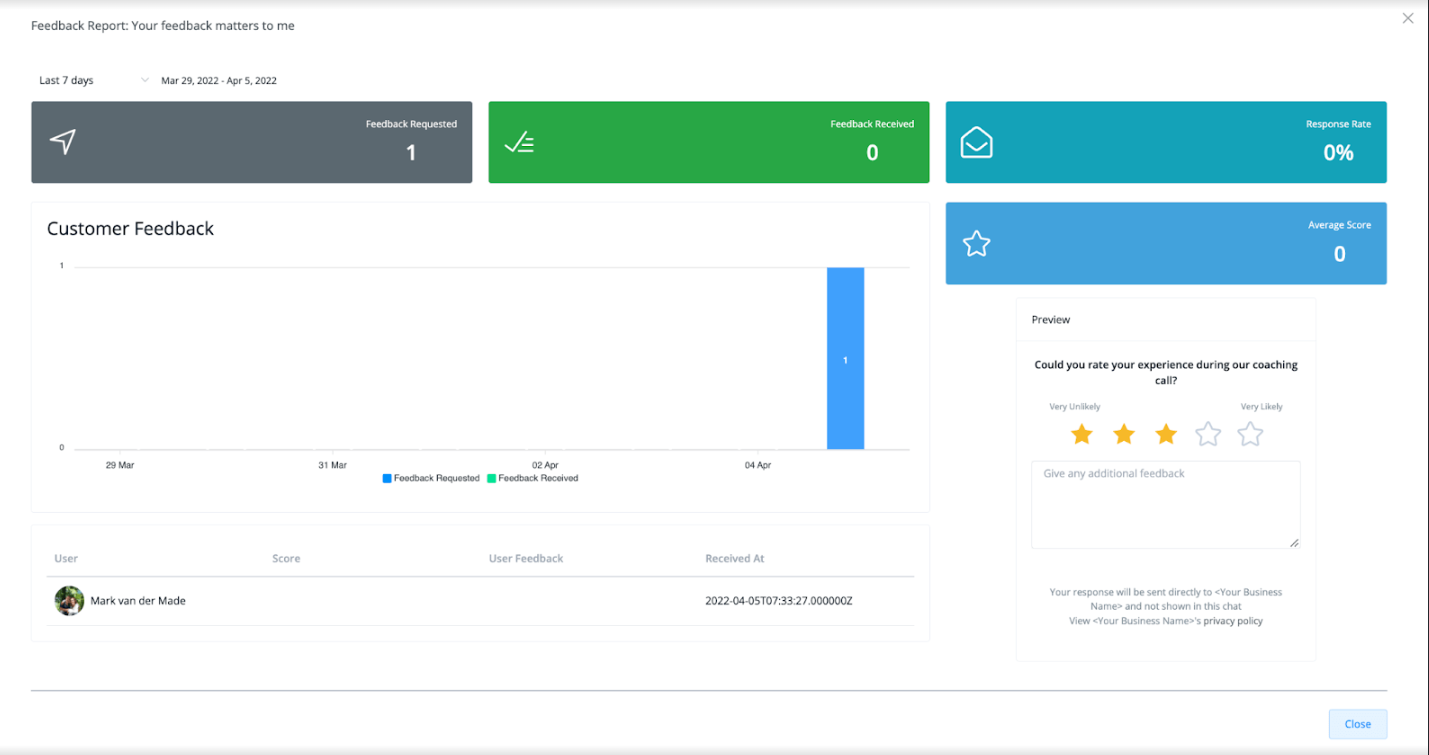Toggle Feedback Received legend series
The width and height of the screenshot is (1429, 755).
pos(533,478)
